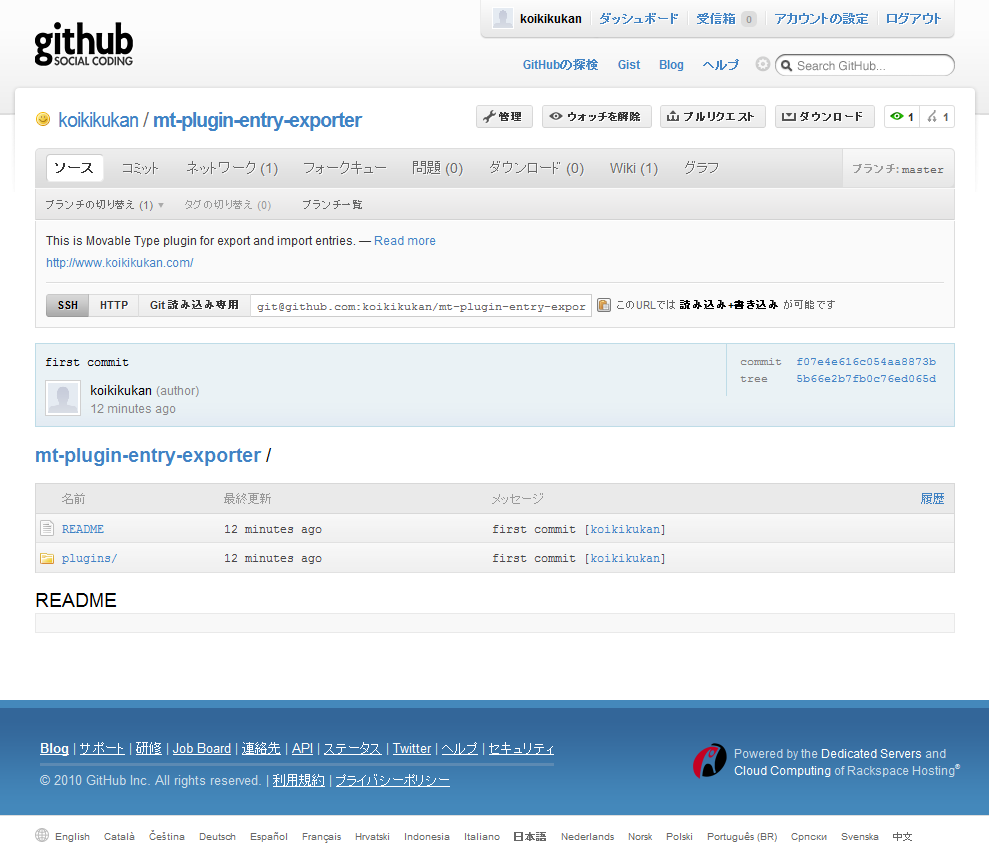Open the プライバシーポリシー link
The height and width of the screenshot is (848, 989).
pyautogui.click(x=392, y=780)
